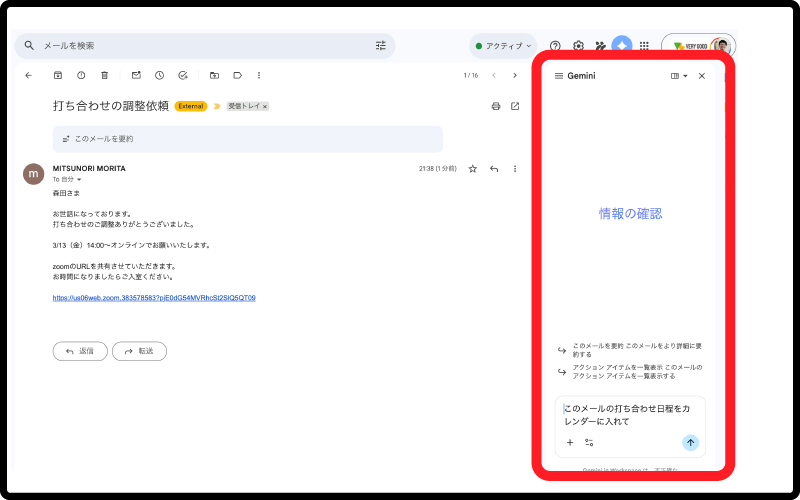Open the Zoom meeting URL link
Screen dimensions: 800x500
[x=154, y=298]
